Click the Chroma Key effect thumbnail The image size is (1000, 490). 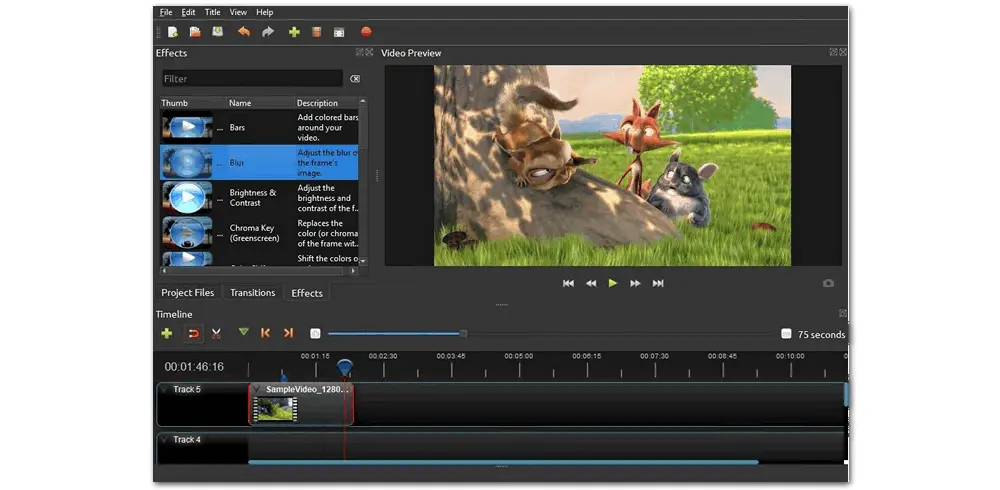pos(187,233)
